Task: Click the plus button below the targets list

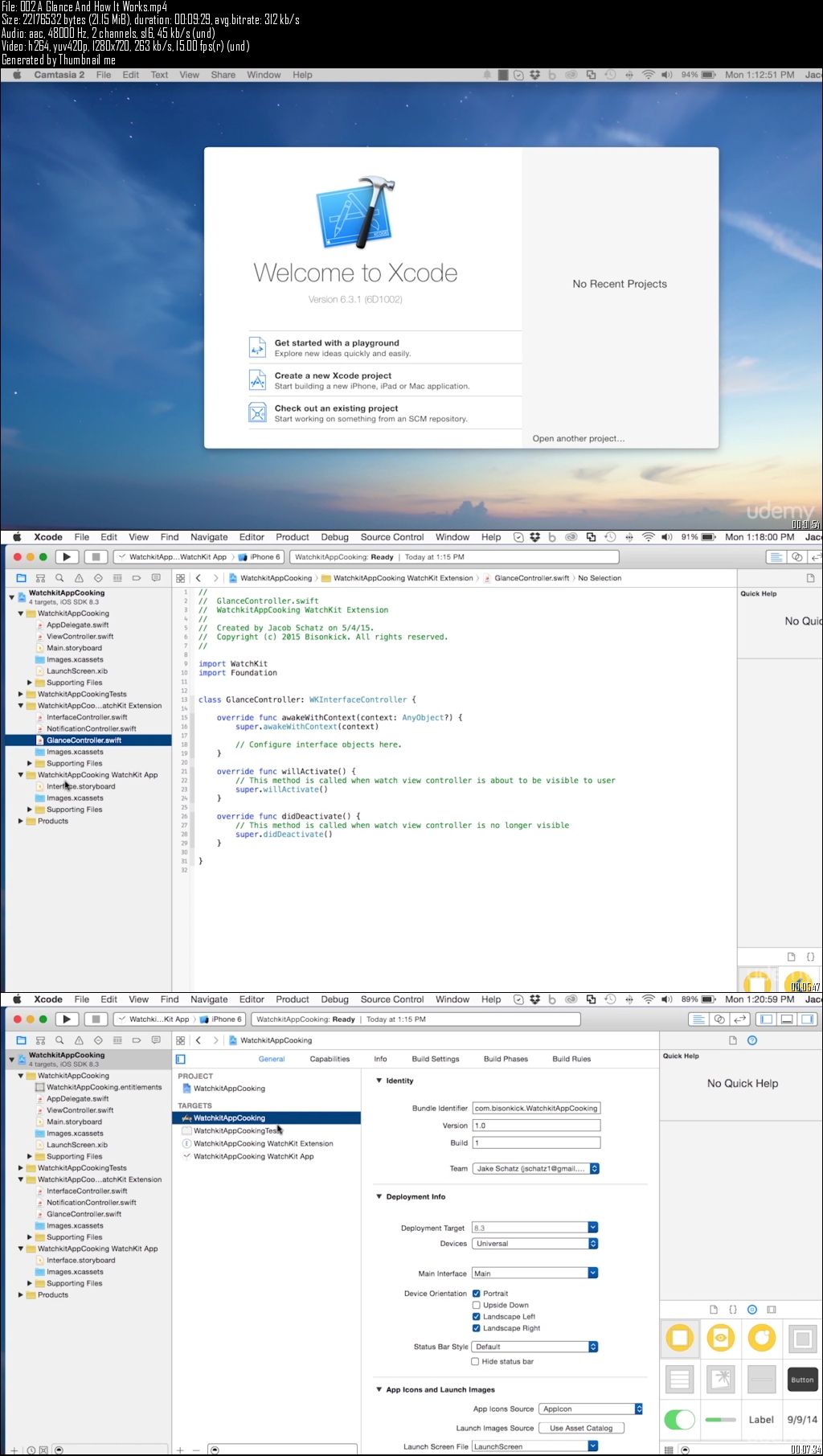Action: 180,1450
